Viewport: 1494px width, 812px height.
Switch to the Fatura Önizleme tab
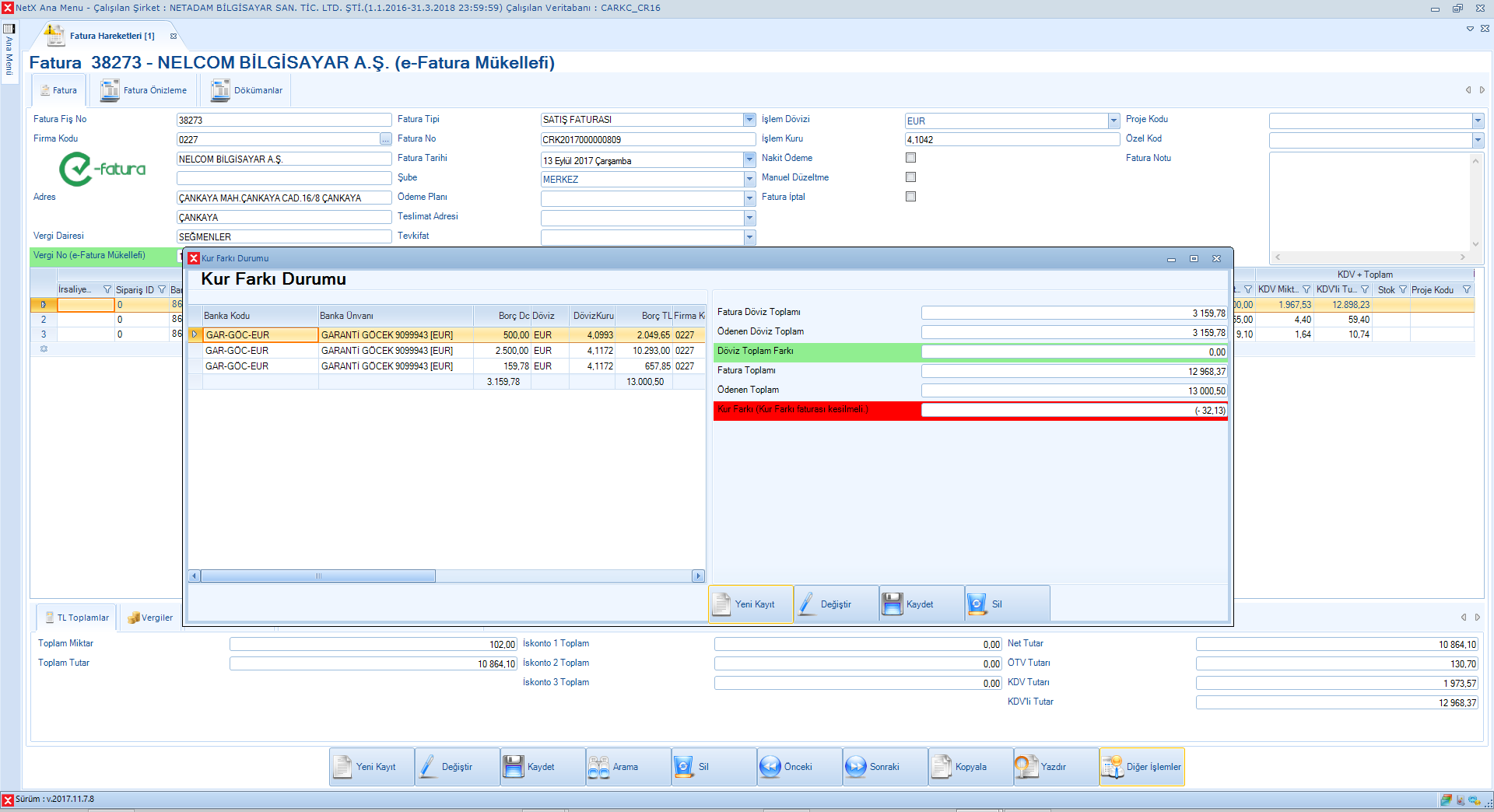(145, 90)
